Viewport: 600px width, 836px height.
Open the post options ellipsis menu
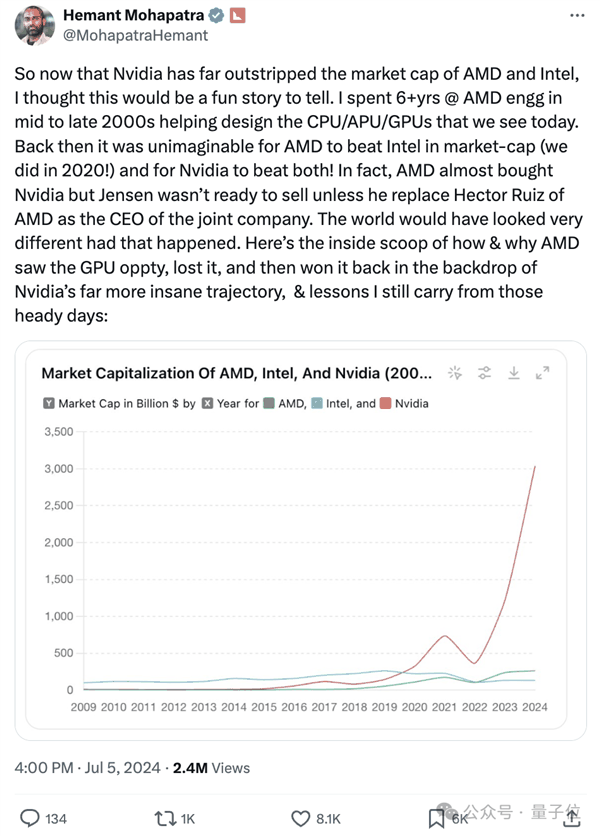577,14
